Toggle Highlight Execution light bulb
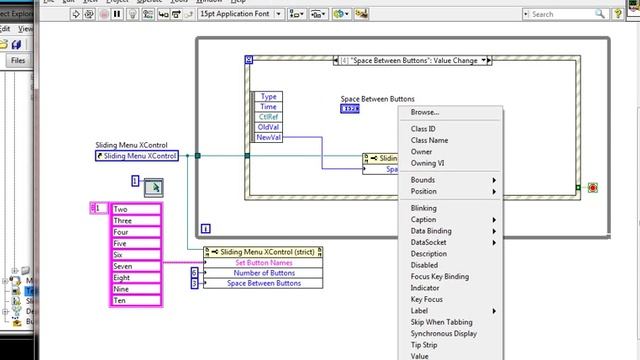The width and height of the screenshot is (640, 360). click(133, 14)
